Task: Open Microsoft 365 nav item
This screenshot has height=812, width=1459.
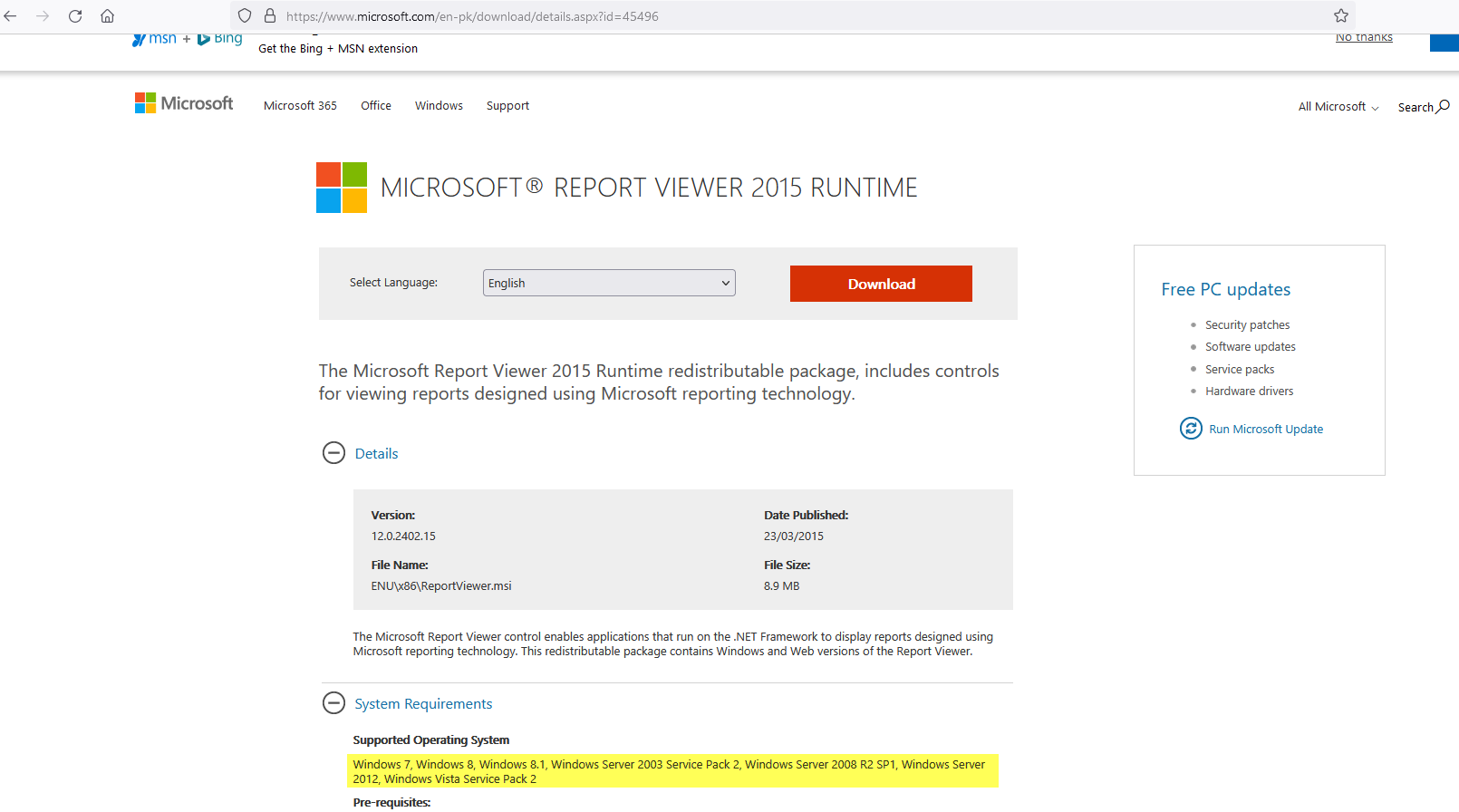Action: 300,106
